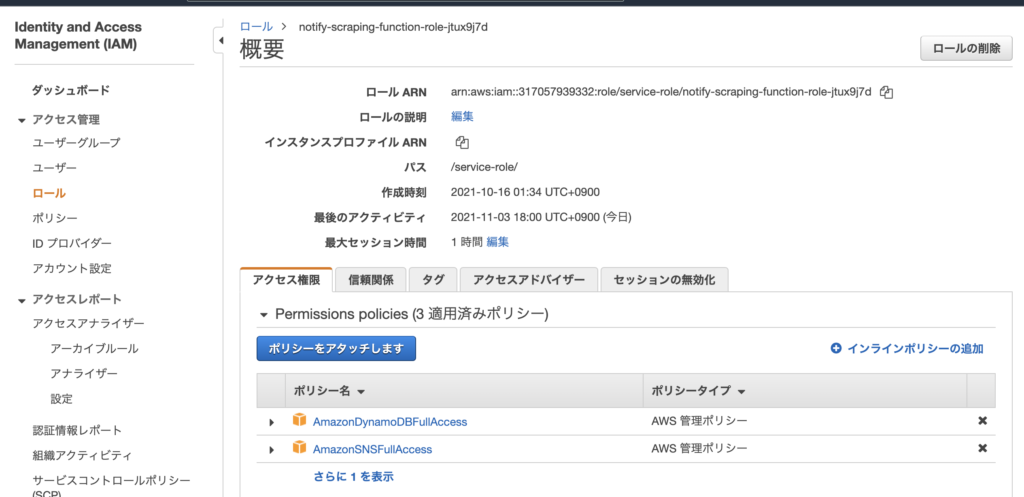Click the plus icon beside インラインポリシーの追加
The width and height of the screenshot is (1024, 497).
[x=836, y=349]
